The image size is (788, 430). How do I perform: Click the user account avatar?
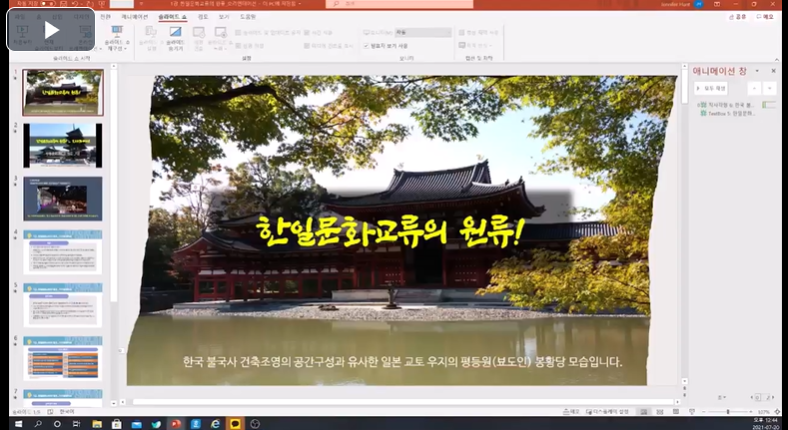pos(699,4)
